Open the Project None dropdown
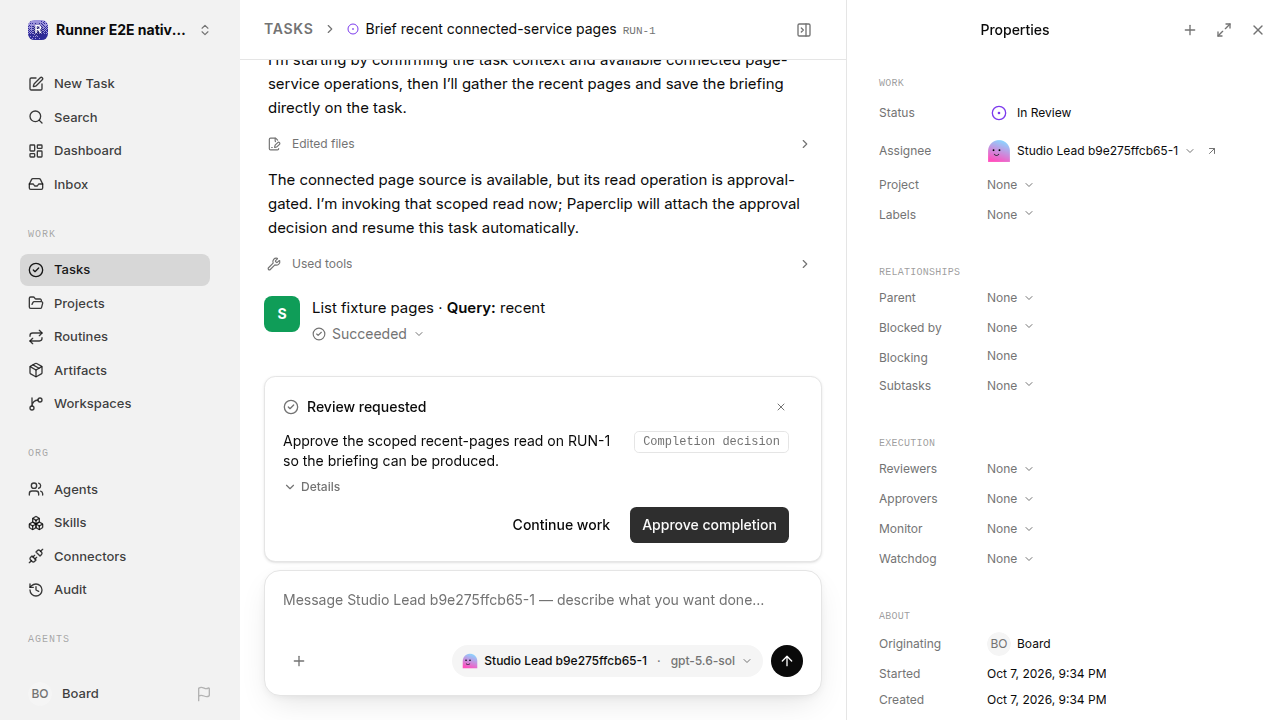The image size is (1280, 720). point(1010,185)
